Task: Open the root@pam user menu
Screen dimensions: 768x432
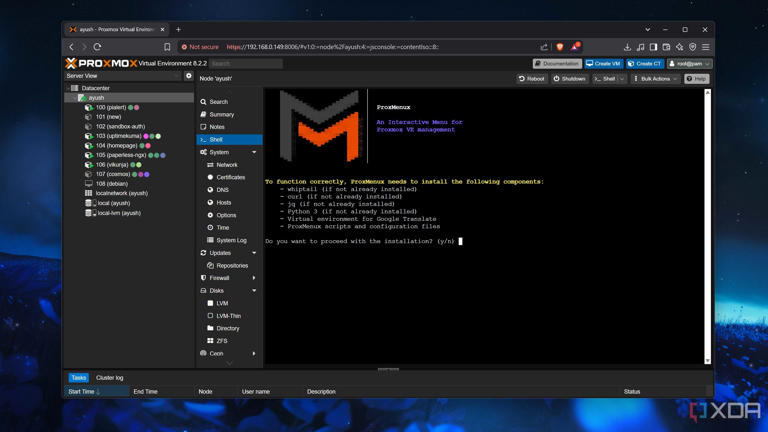Action: (689, 64)
